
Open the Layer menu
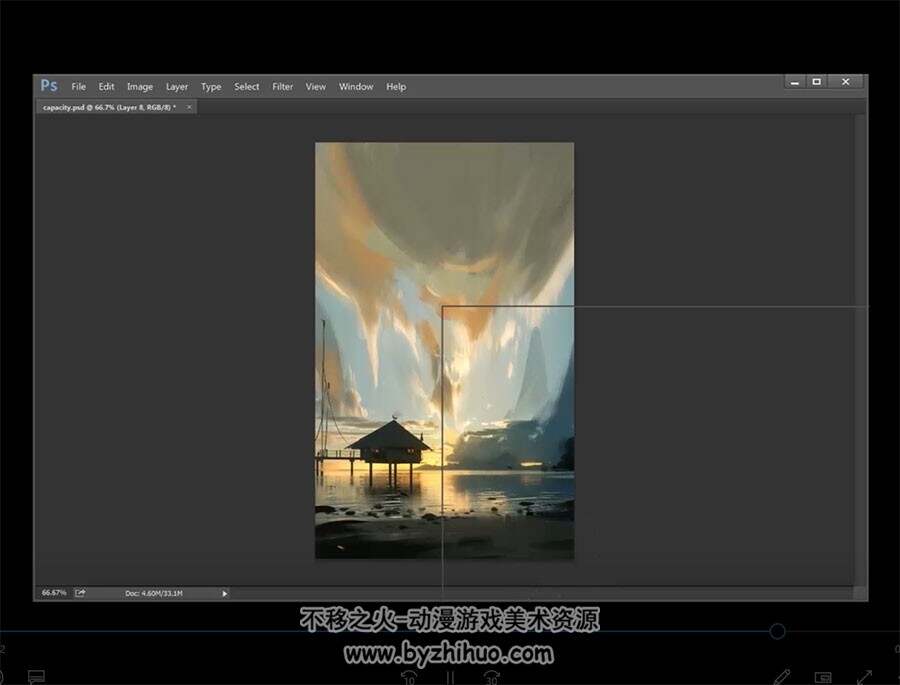[177, 87]
